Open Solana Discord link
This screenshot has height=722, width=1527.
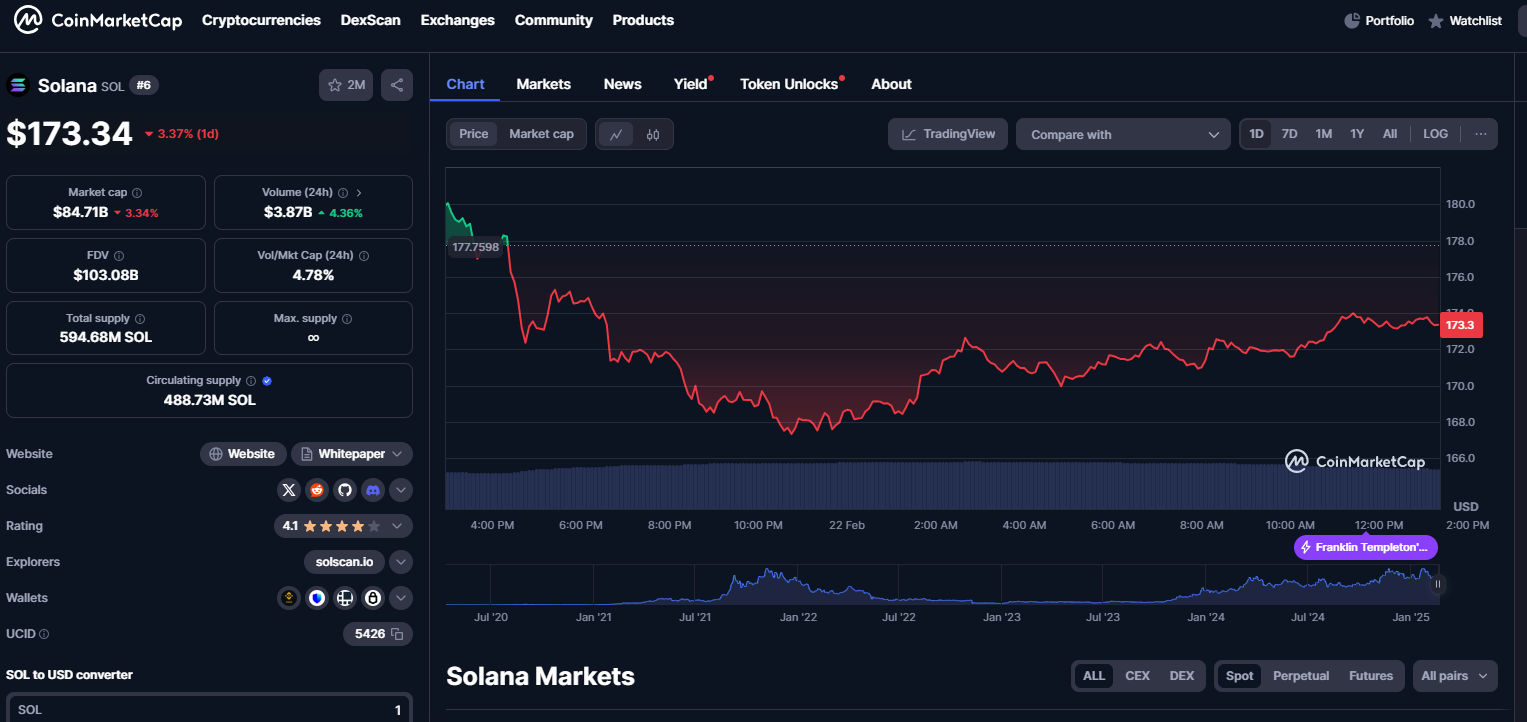pos(373,490)
